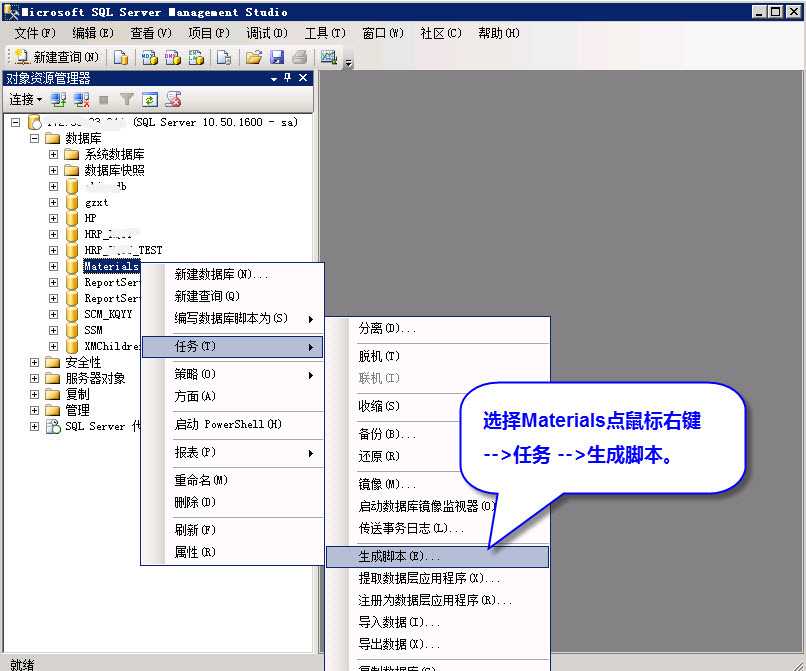This screenshot has width=806, height=671.
Task: Click the Save floppy disk icon
Action: [x=277, y=57]
